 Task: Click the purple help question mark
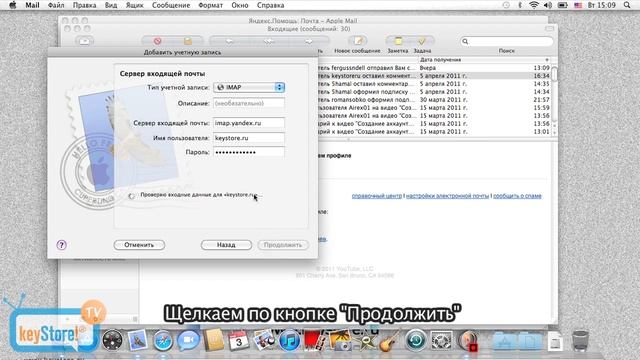pos(62,245)
